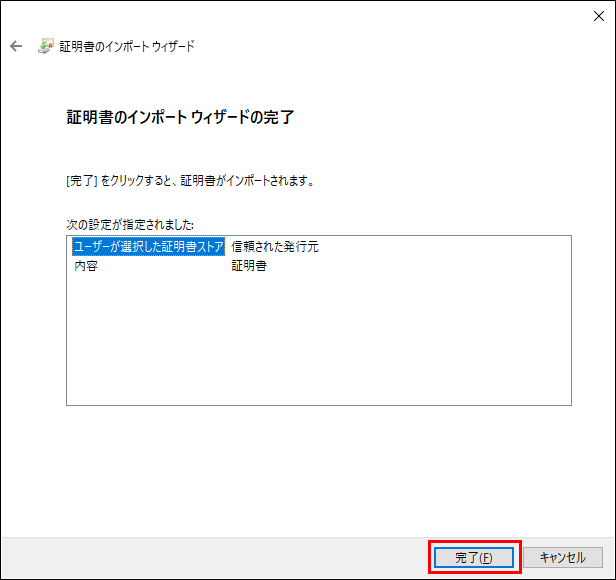Click the title text 証明書のインポート ウィザード in the header
This screenshot has height=580, width=616.
(x=127, y=46)
